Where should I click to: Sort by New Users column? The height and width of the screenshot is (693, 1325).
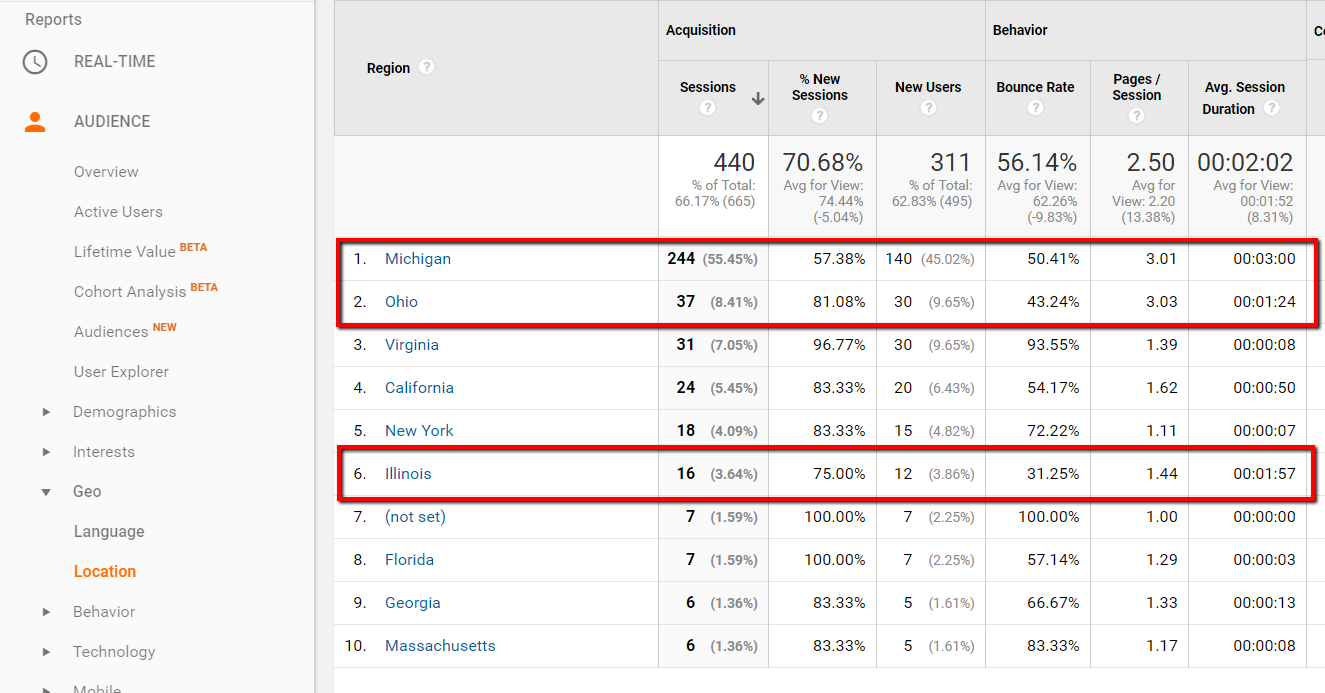[928, 87]
